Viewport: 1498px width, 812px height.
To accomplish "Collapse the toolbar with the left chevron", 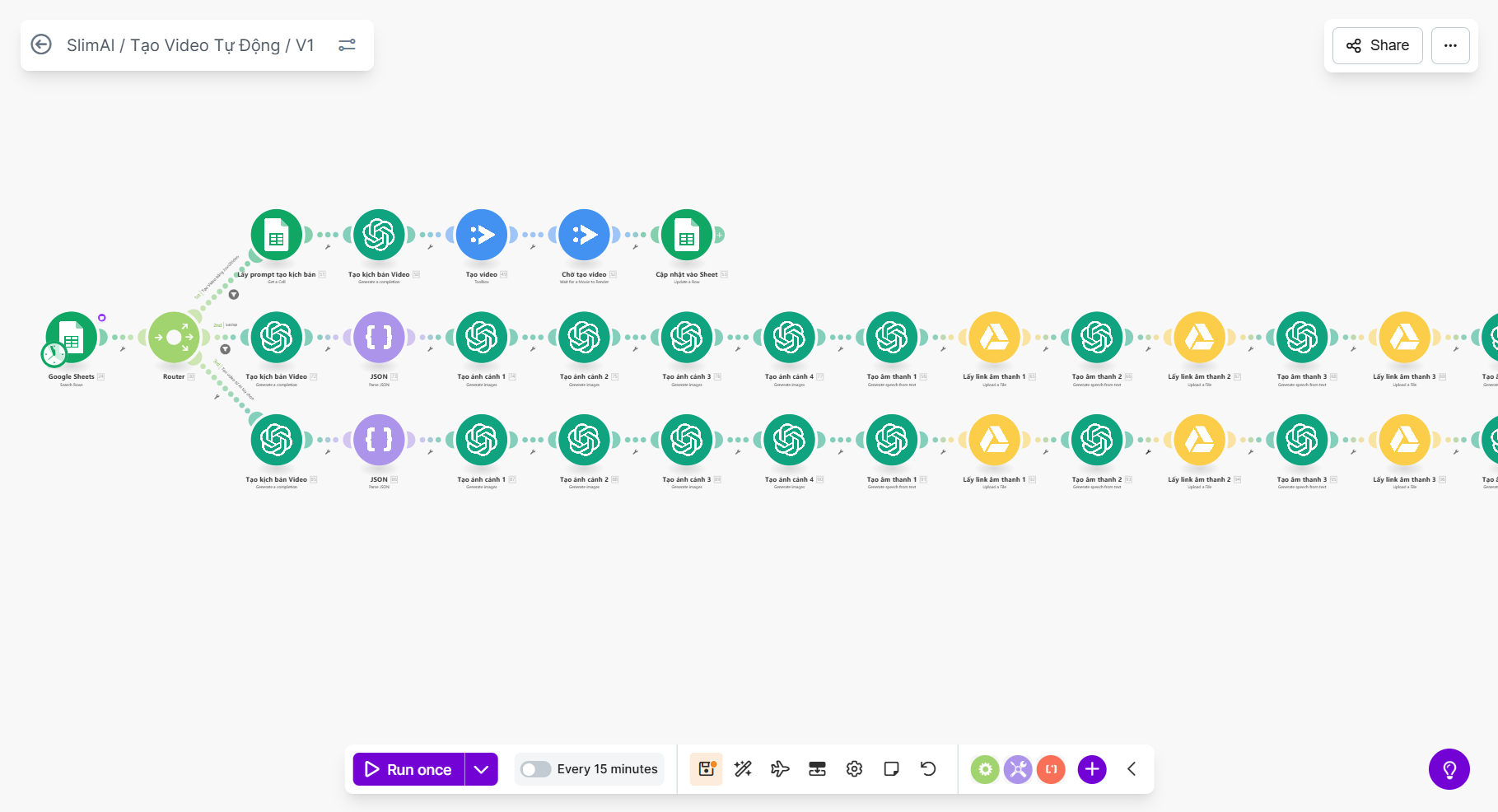I will [1132, 769].
